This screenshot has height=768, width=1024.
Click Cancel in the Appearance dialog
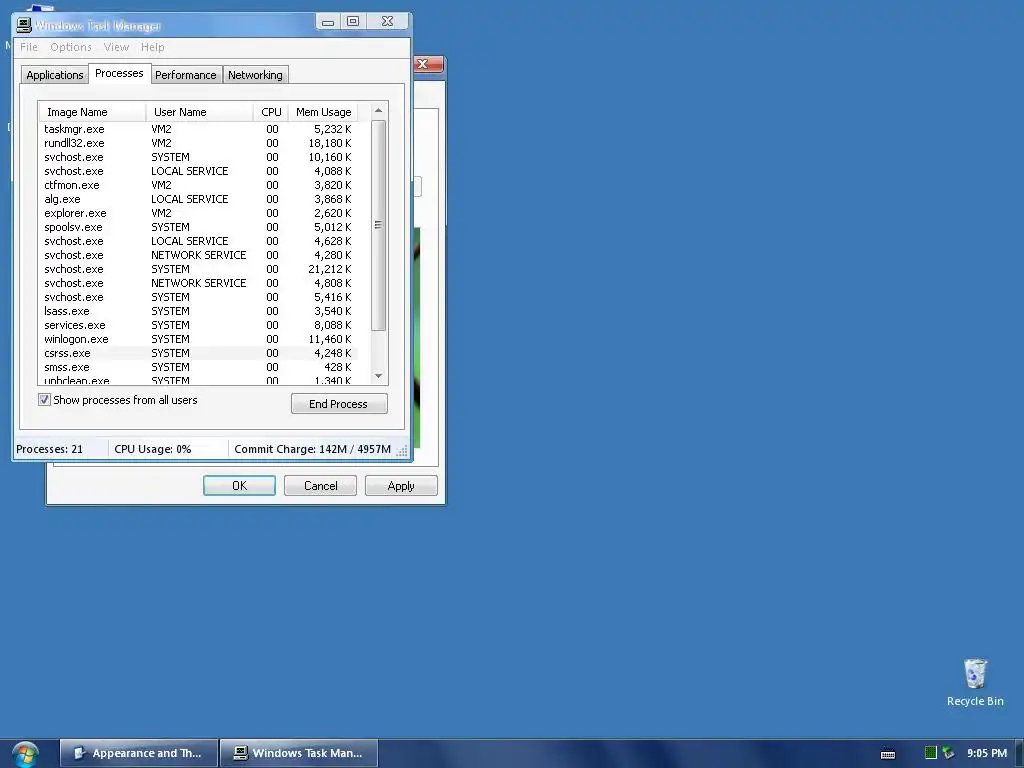point(320,486)
